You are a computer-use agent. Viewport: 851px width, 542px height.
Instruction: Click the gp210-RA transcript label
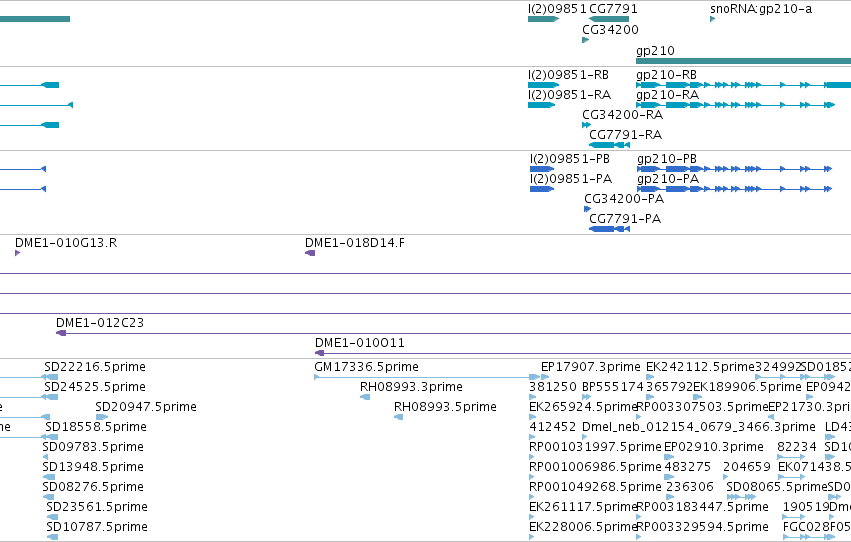[x=668, y=95]
